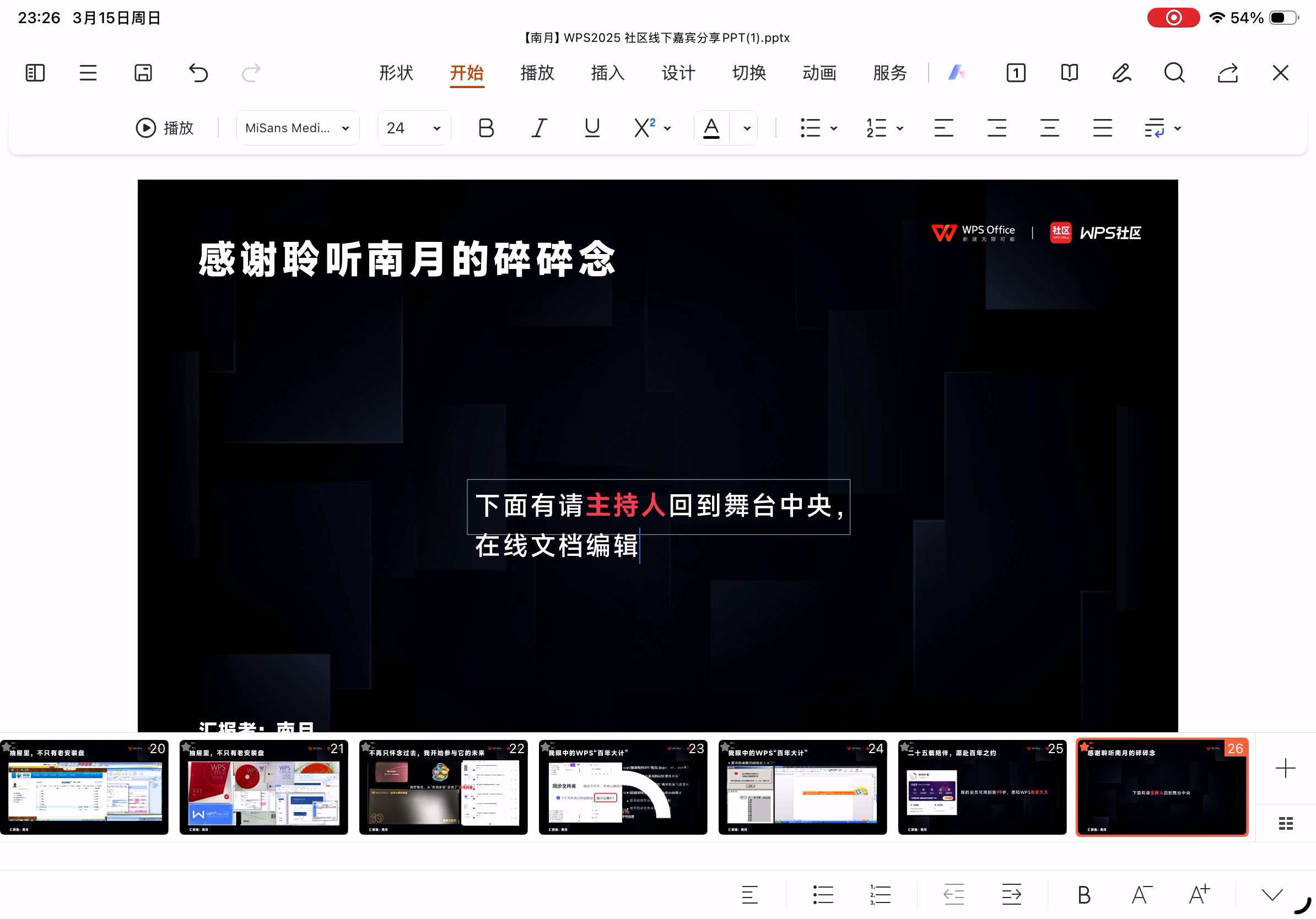Expand the font color dropdown arrow

[746, 128]
